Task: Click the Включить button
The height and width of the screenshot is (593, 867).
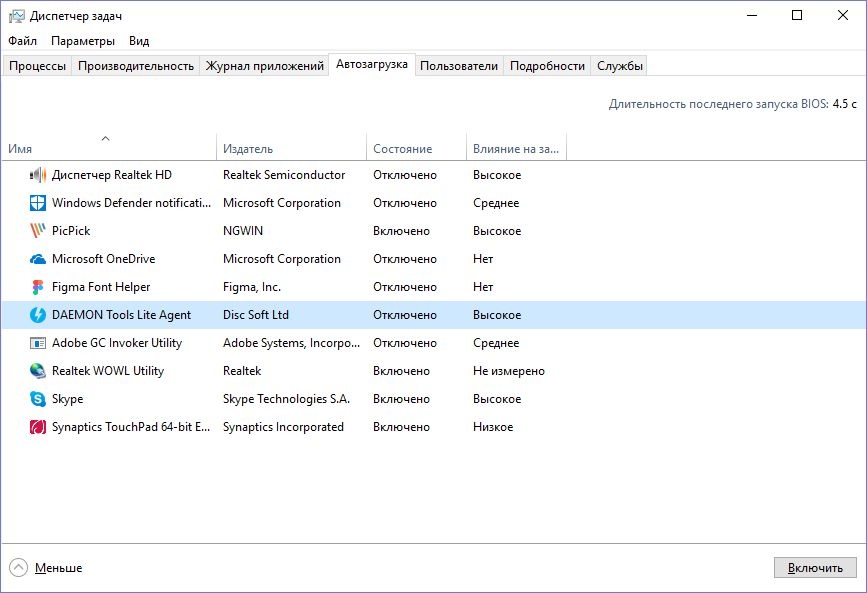Action: point(814,568)
